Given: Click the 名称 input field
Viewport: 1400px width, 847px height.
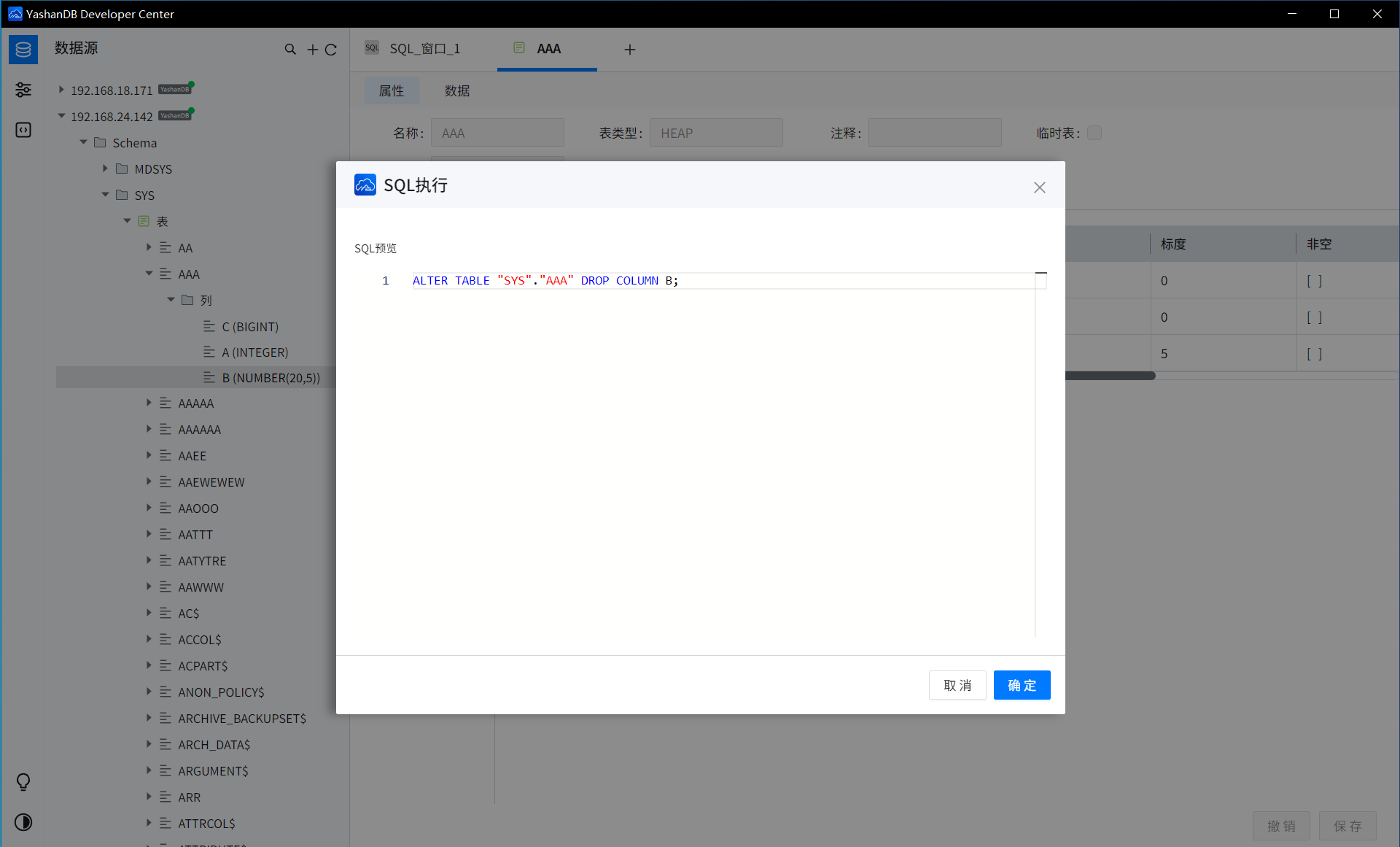Looking at the screenshot, I should 497,133.
